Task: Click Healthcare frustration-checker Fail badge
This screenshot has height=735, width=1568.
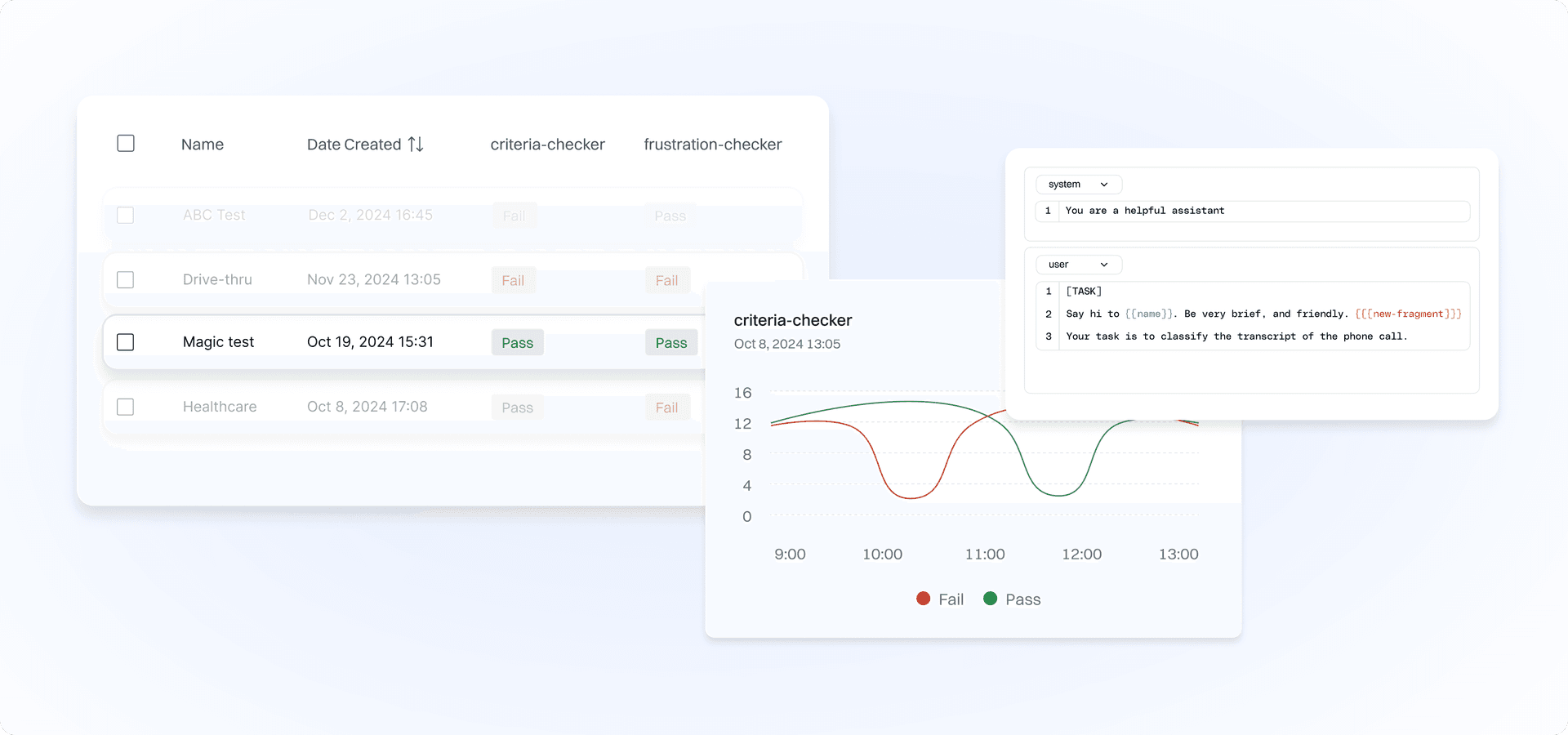Action: tap(666, 408)
